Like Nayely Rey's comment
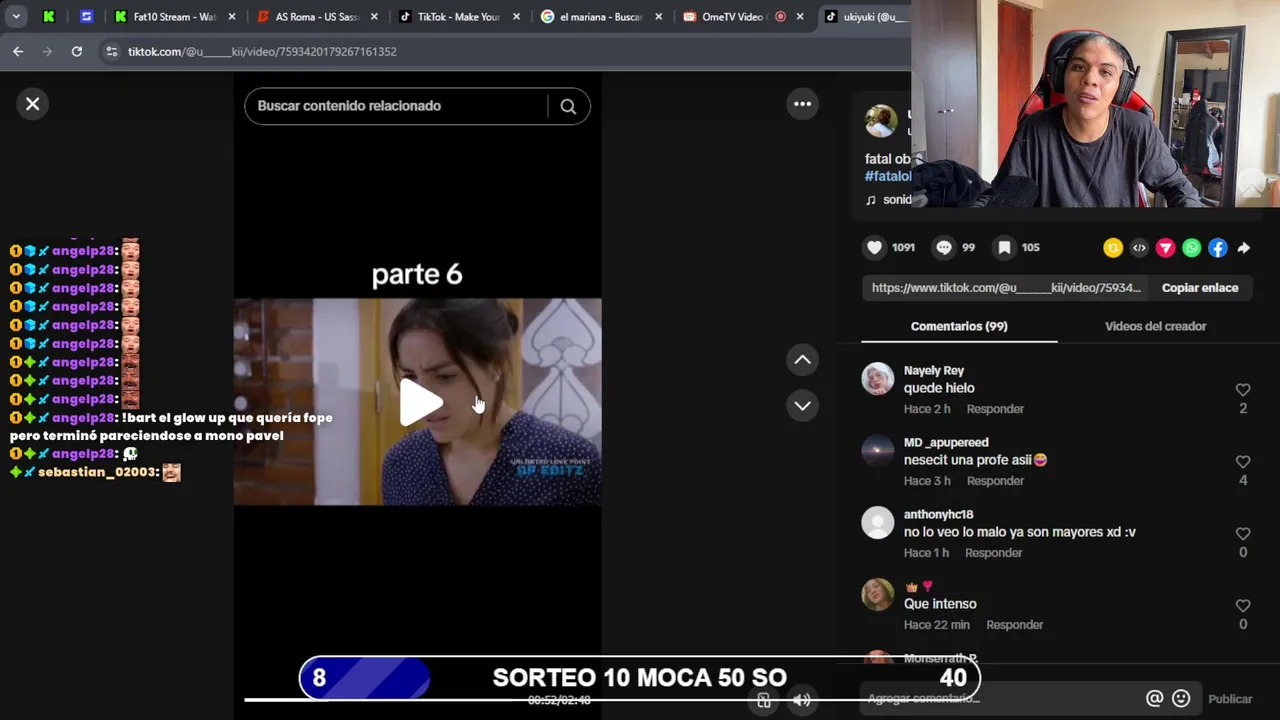The height and width of the screenshot is (720, 1280). pyautogui.click(x=1243, y=390)
